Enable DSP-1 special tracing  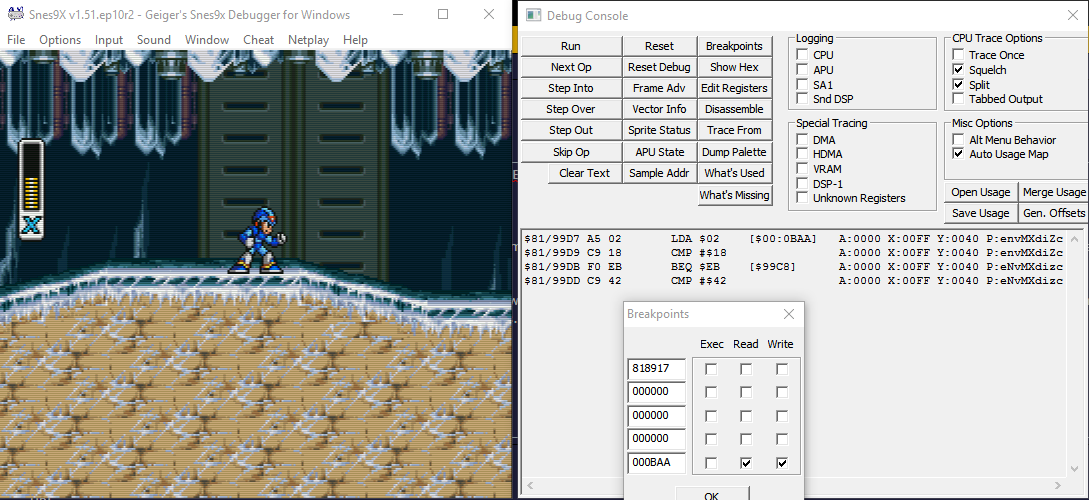coord(802,184)
